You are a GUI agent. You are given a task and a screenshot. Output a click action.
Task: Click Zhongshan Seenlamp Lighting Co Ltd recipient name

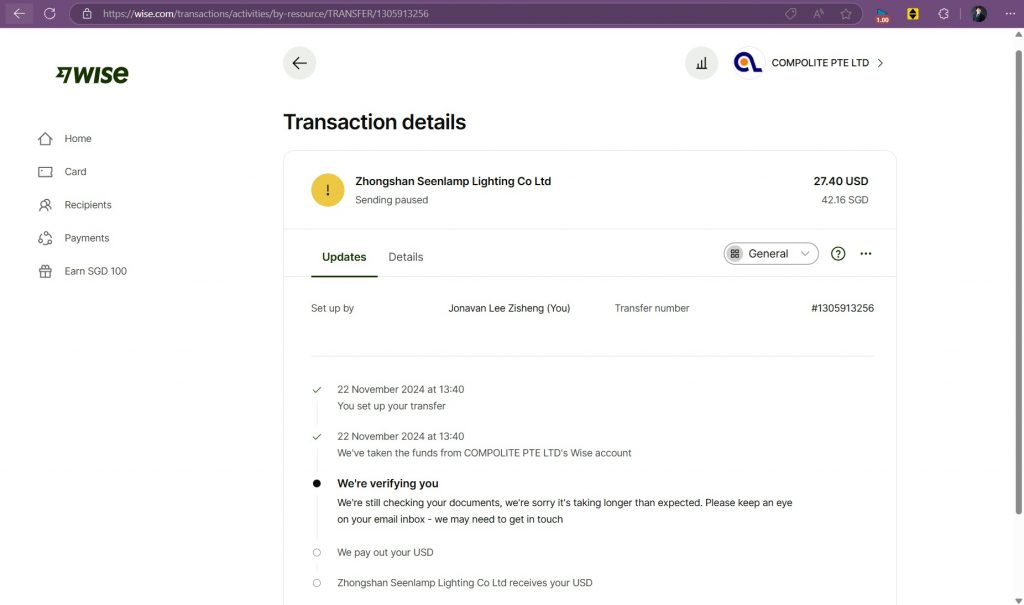453,181
